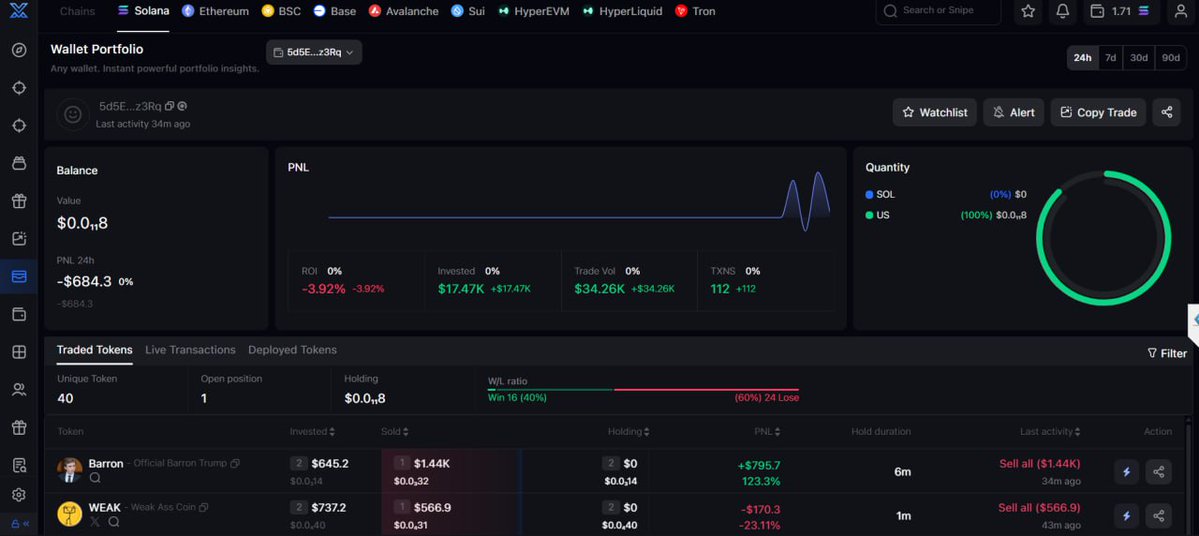This screenshot has width=1199, height=536.
Task: Open the Deployed Tokens tab
Action: click(x=292, y=349)
